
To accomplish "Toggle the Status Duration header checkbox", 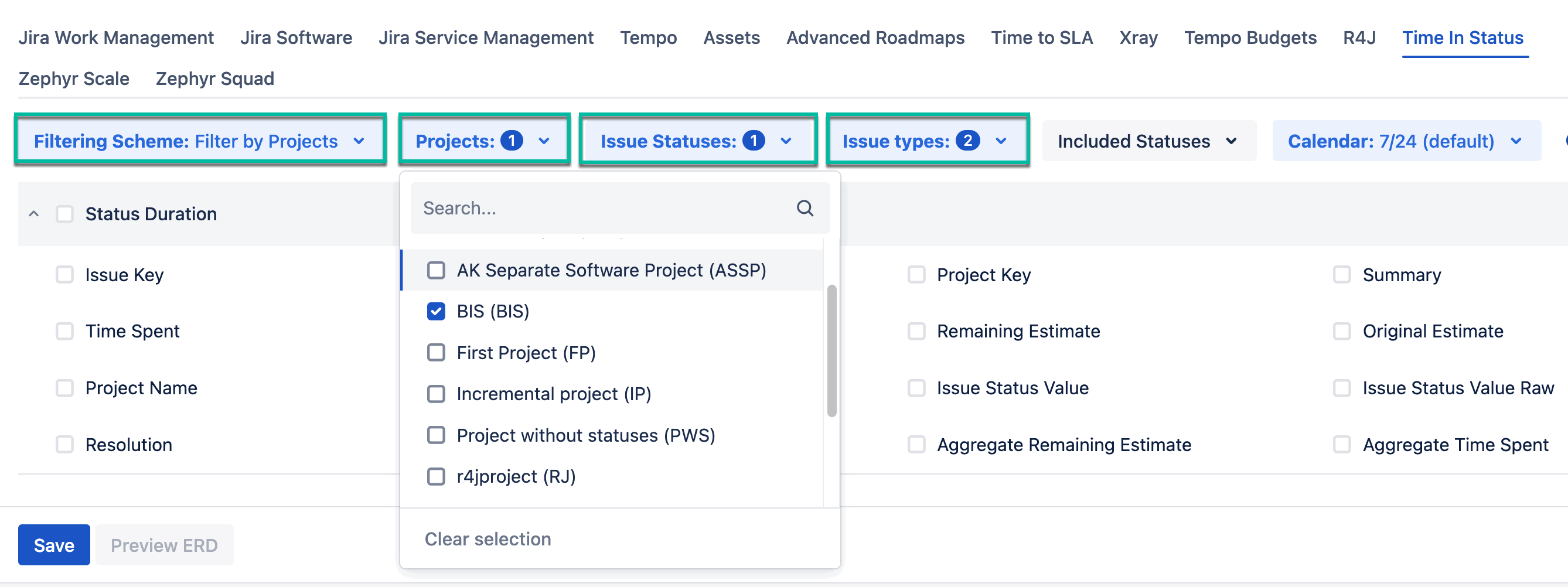I will click(x=64, y=214).
